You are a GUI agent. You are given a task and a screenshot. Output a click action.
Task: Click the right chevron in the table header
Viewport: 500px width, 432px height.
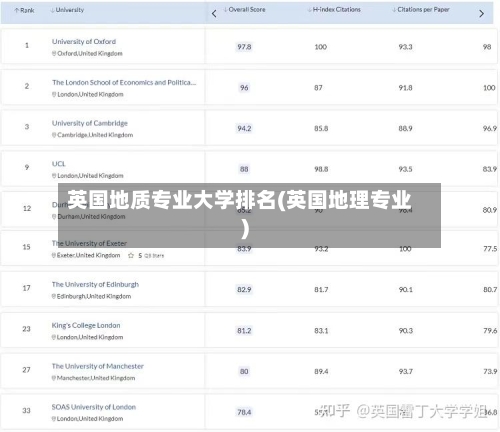pyautogui.click(x=481, y=14)
